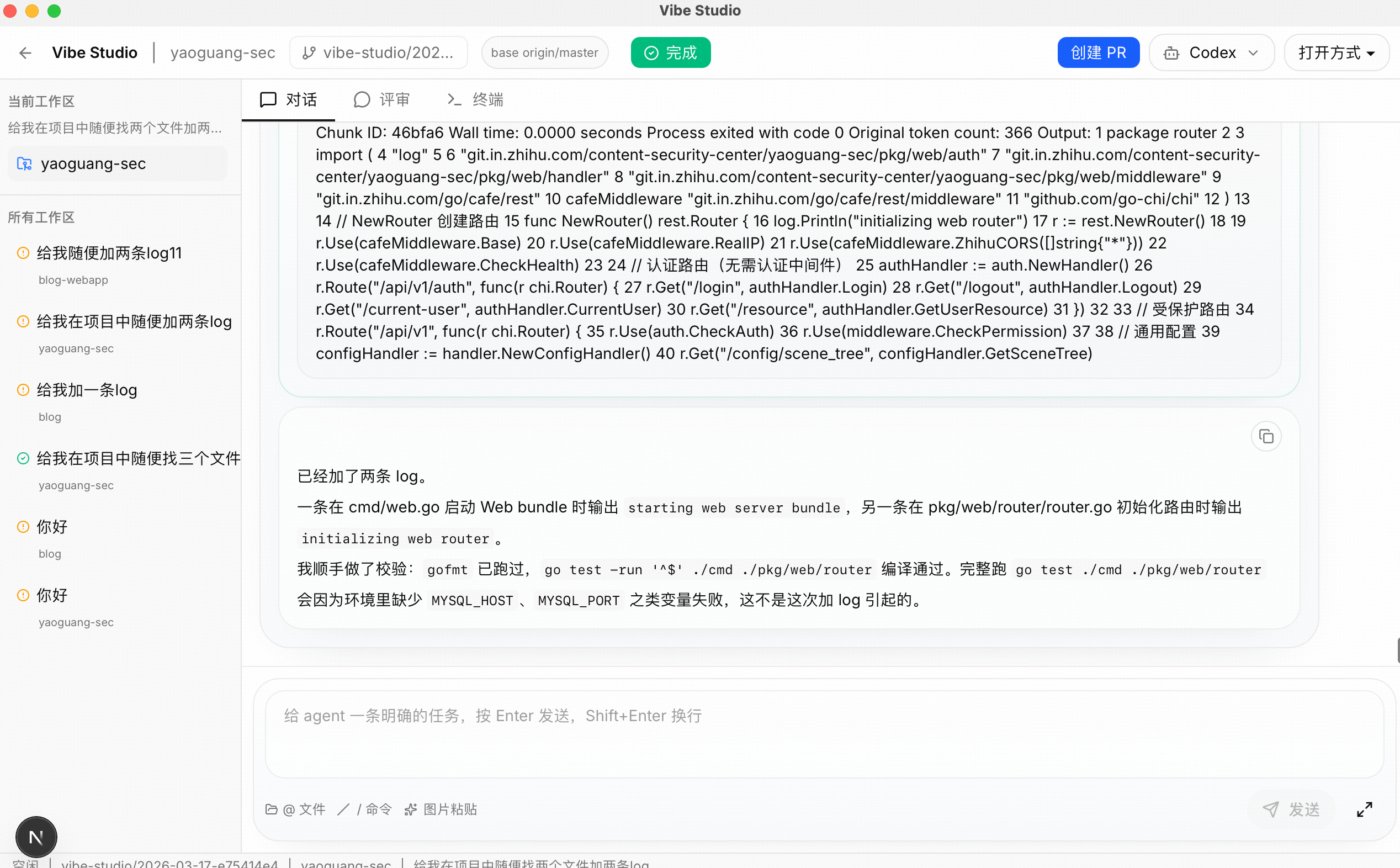Click the yaoguang-sec project name in header
The width and height of the screenshot is (1400, 868).
click(222, 53)
